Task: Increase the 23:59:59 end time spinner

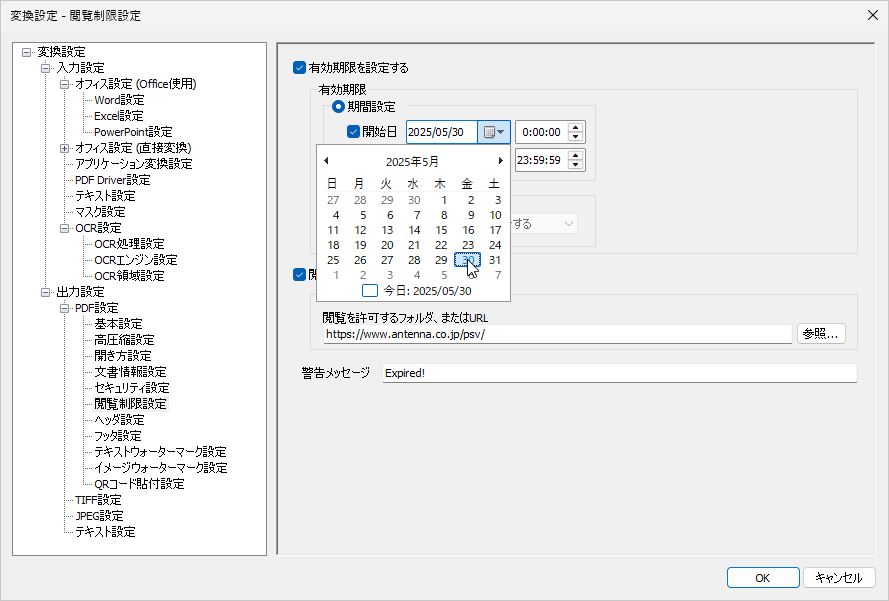Action: pos(575,154)
